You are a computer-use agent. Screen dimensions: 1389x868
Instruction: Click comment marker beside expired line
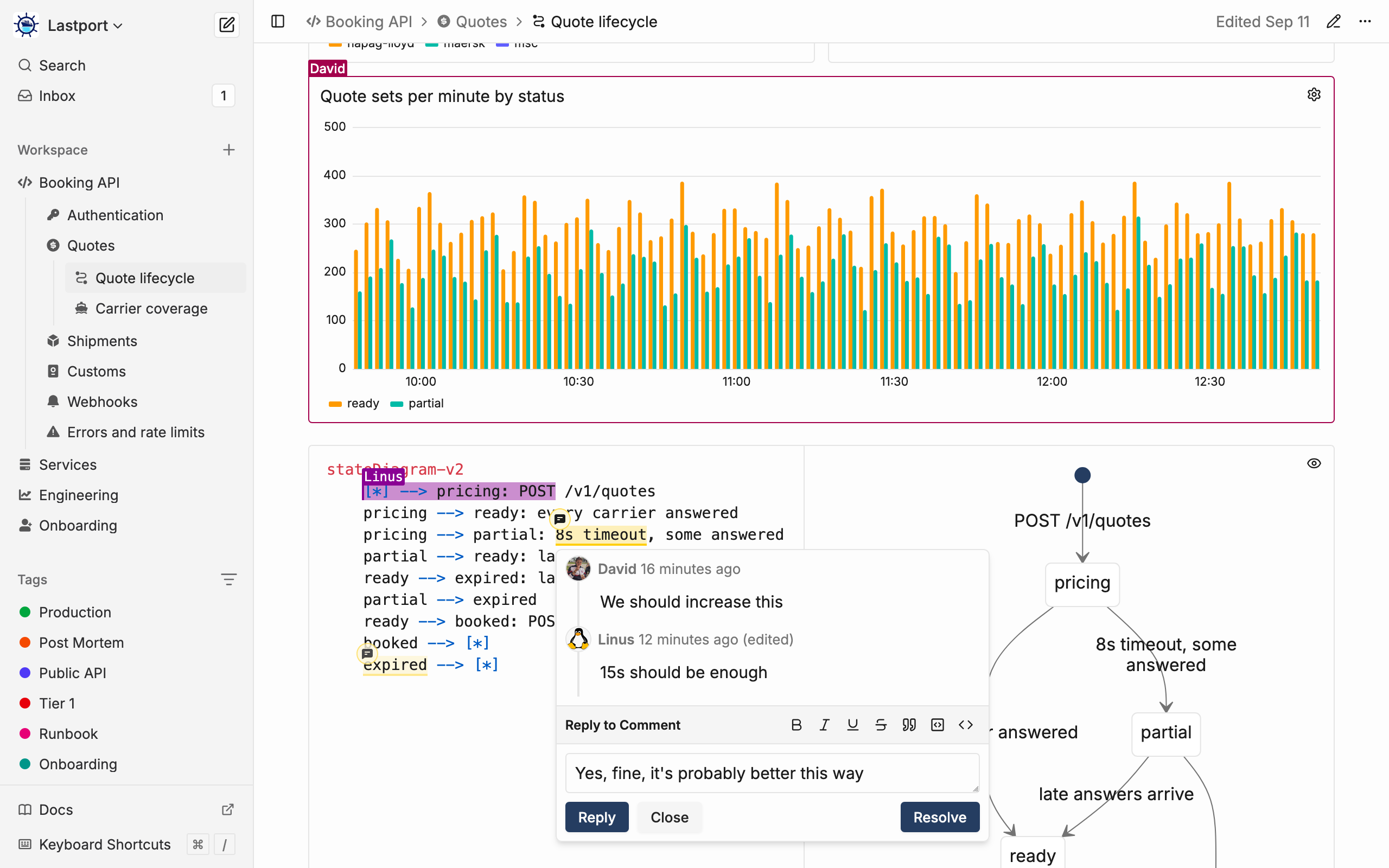click(367, 653)
